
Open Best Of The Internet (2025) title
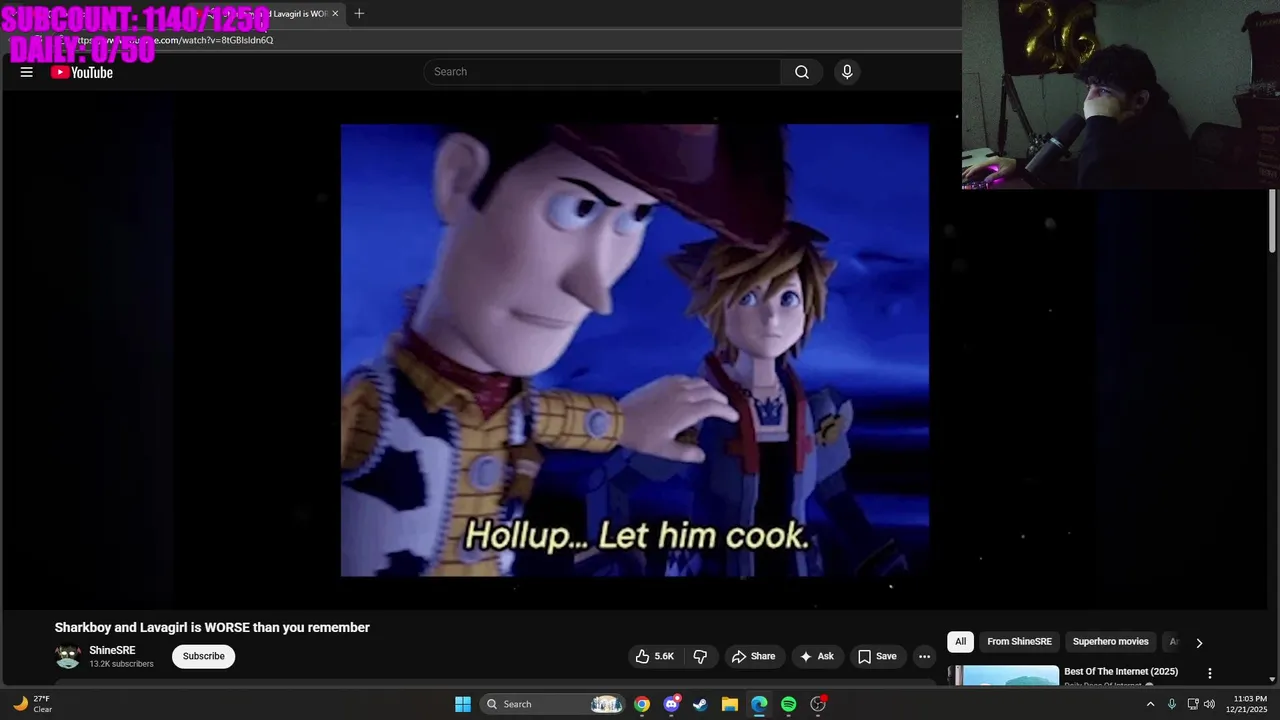1121,671
